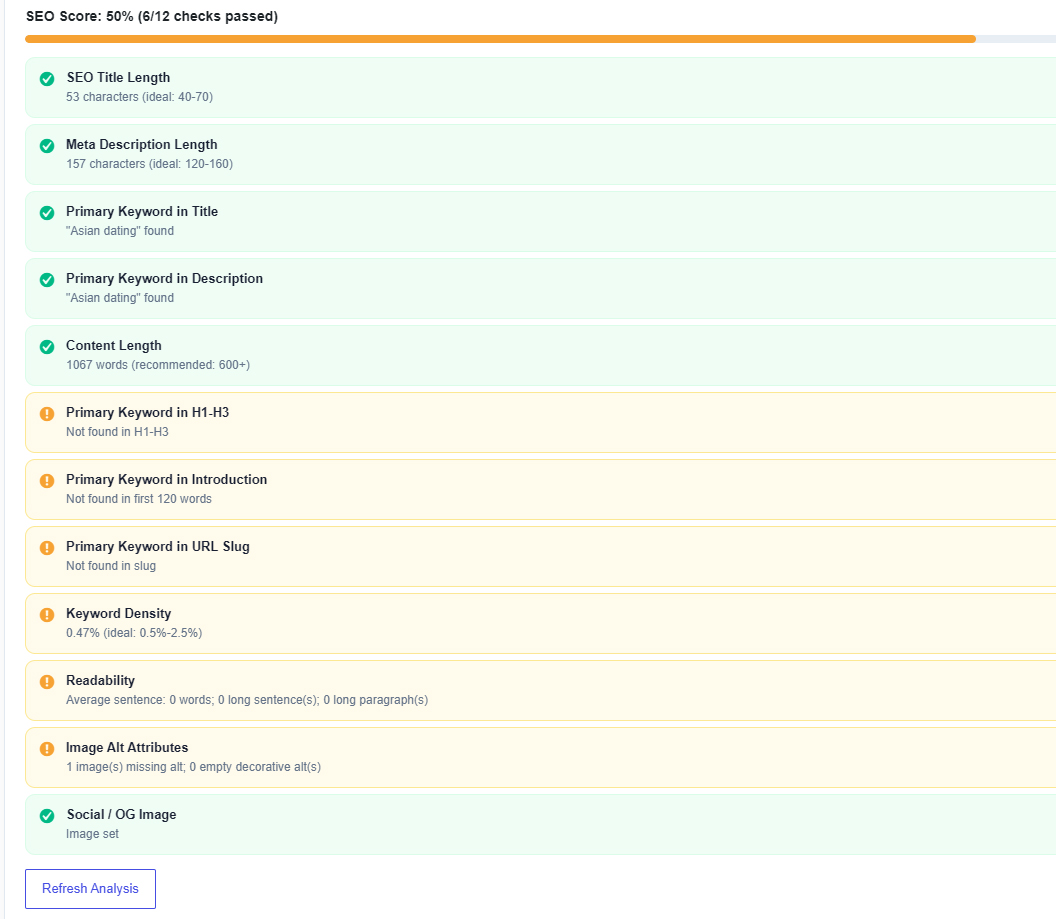Click the green check icon for Social / OG Image

coord(47,816)
